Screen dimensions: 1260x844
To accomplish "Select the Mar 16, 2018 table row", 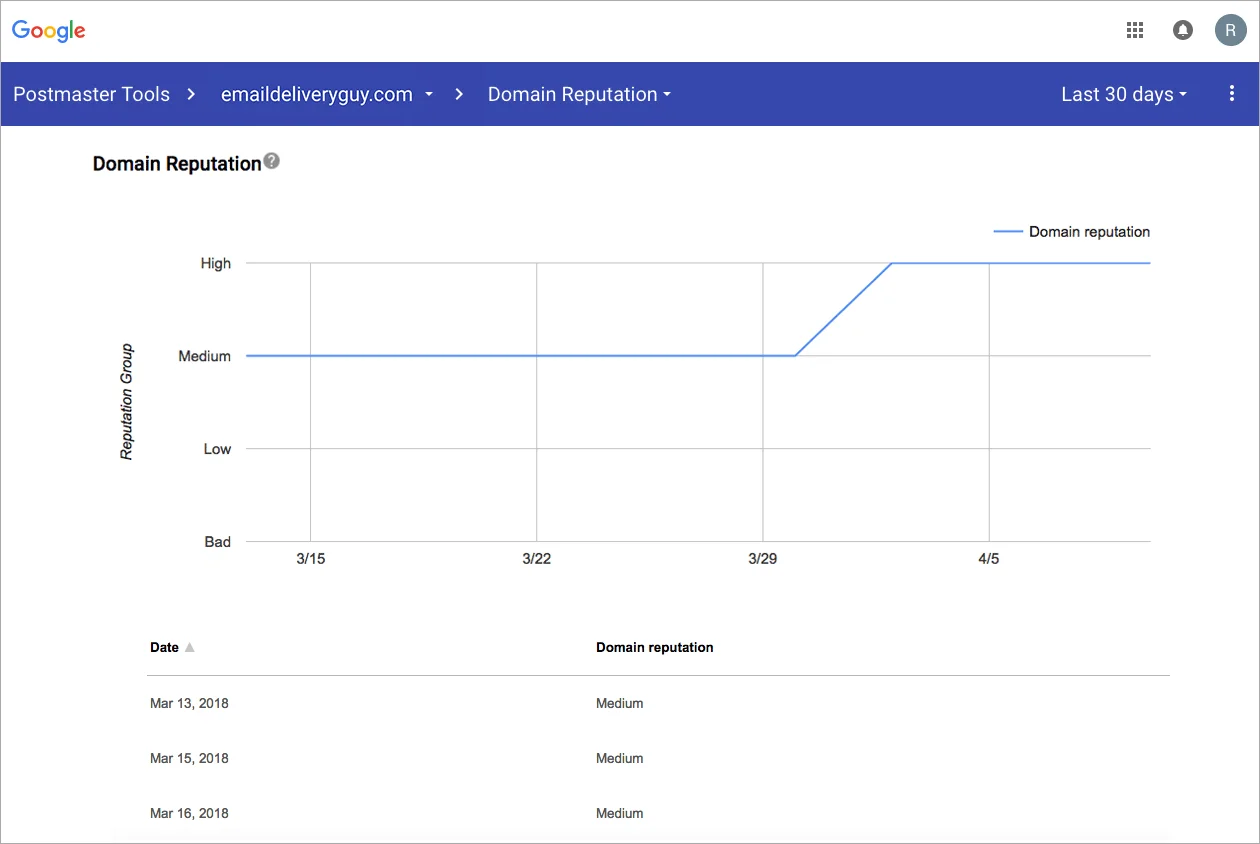I will pyautogui.click(x=658, y=813).
